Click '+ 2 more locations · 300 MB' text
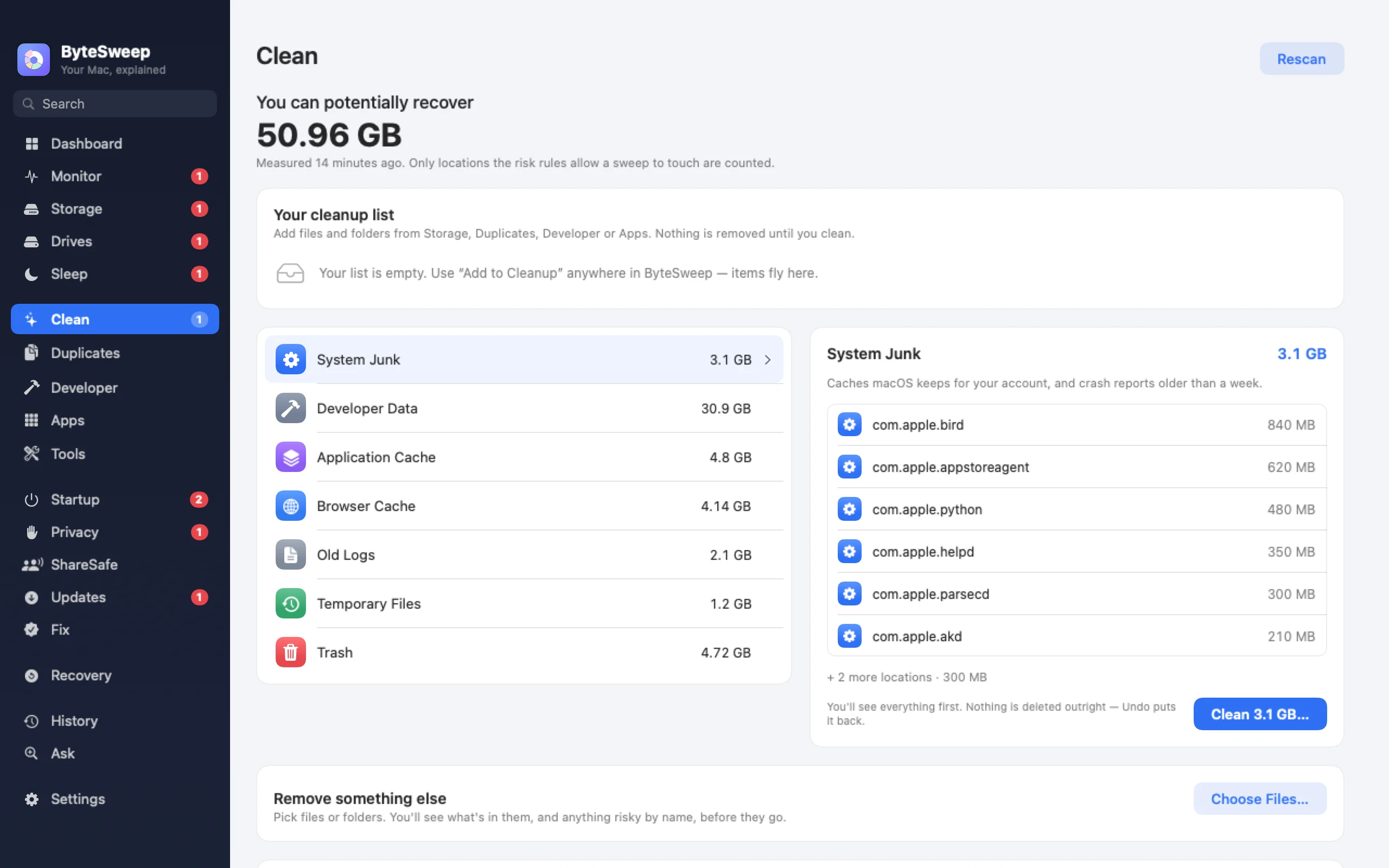This screenshot has height=868, width=1389. click(907, 678)
